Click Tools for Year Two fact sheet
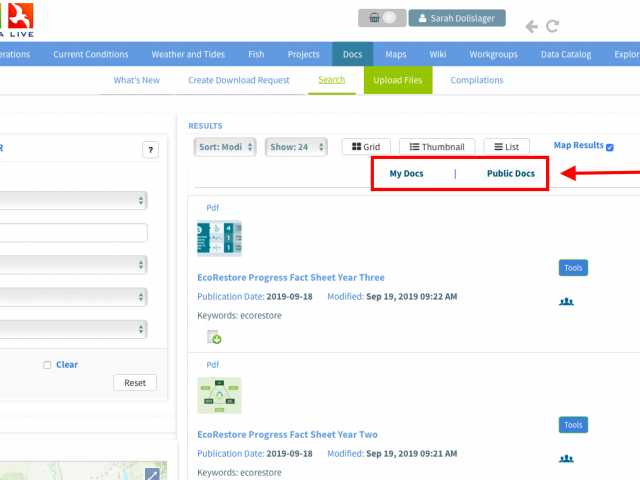Screen dimensions: 640x480 573,425
